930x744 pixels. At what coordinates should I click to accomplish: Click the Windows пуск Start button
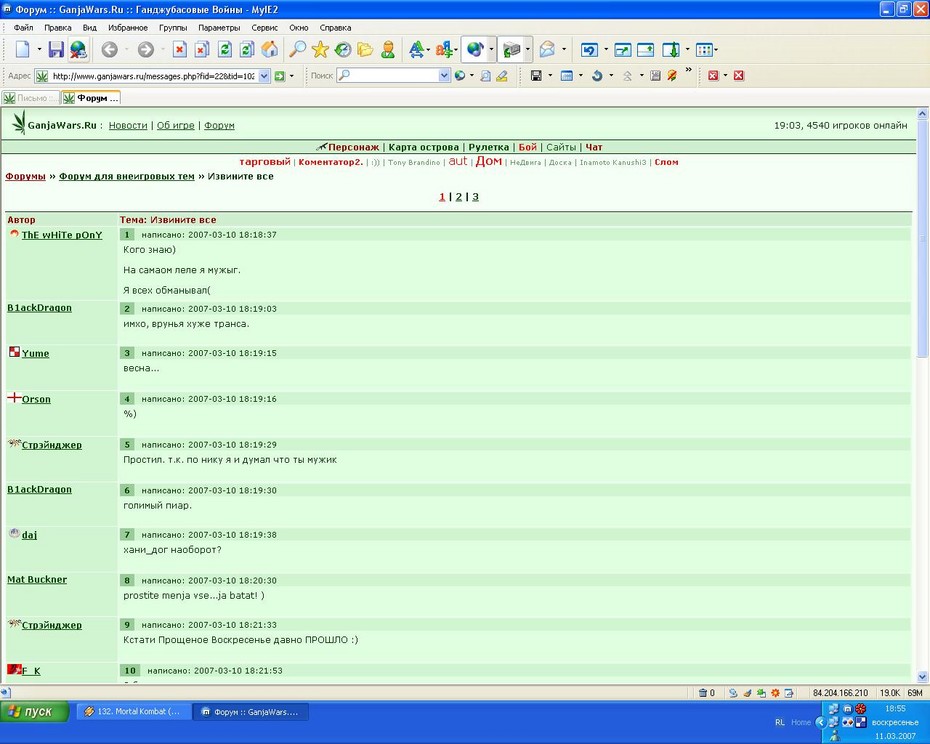pos(34,711)
